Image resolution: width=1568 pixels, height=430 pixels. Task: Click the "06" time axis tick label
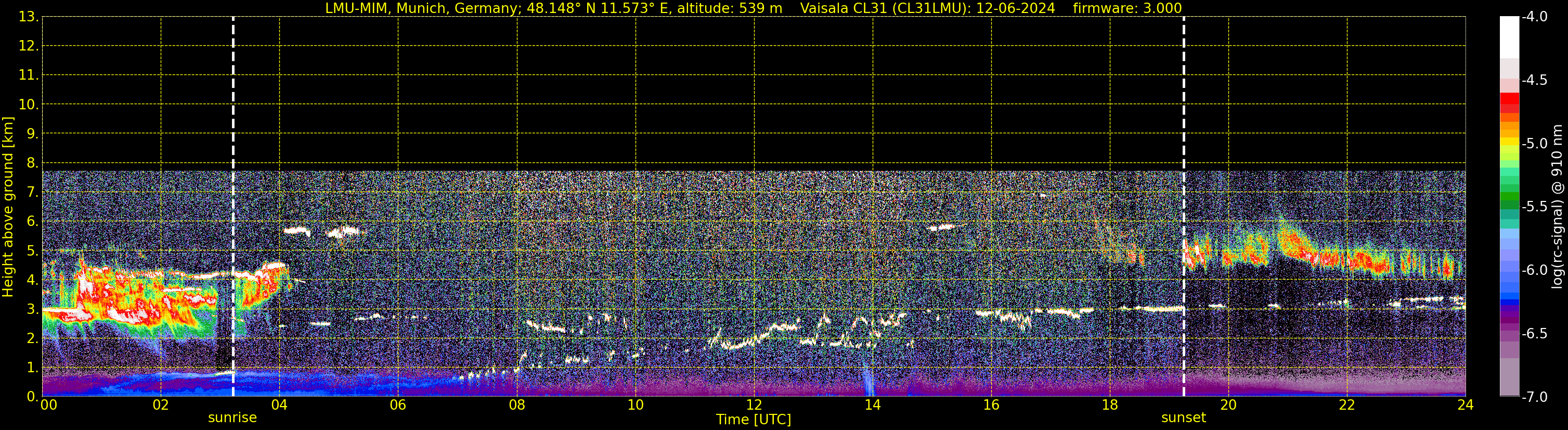(x=398, y=405)
